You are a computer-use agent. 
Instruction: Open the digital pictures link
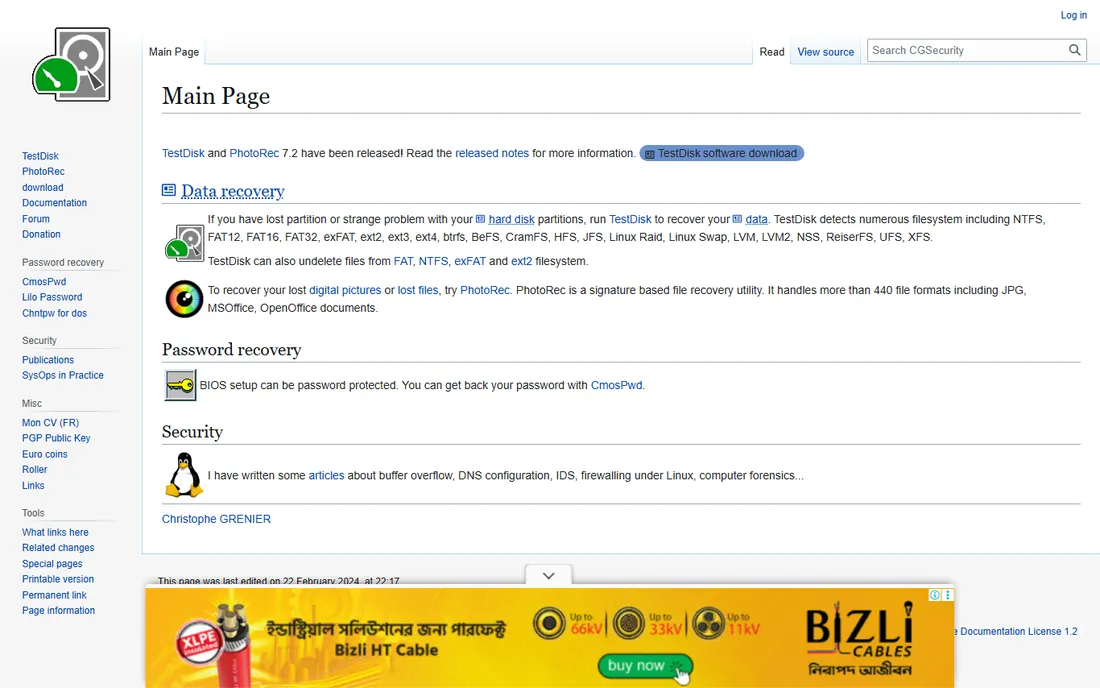point(345,290)
